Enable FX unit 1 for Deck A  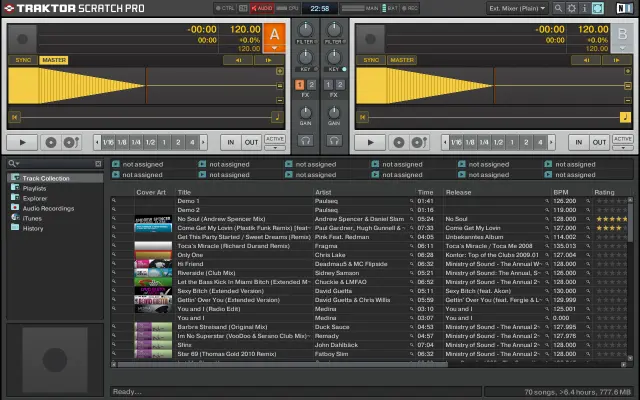point(299,85)
